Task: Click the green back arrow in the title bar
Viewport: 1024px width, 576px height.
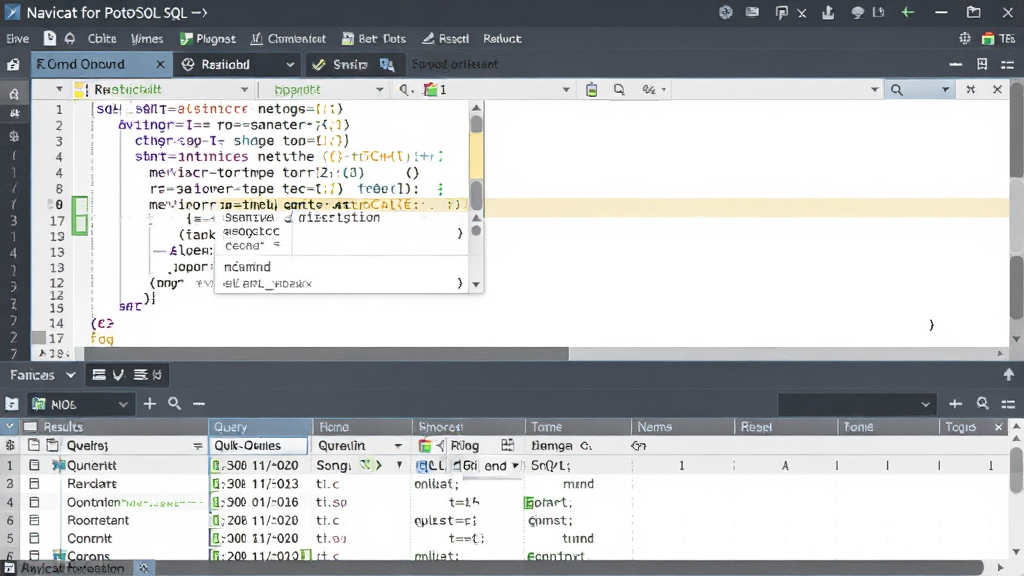Action: [x=908, y=12]
